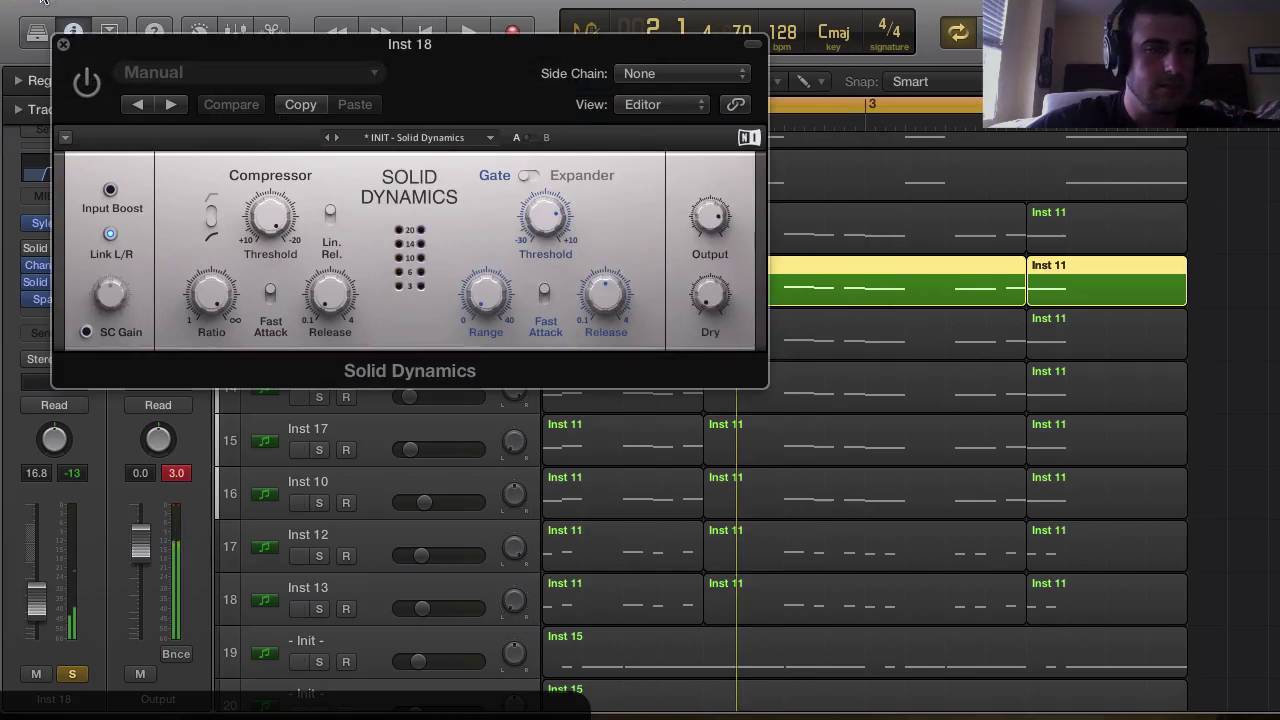Click the gate Range knob
Screen dimensions: 1280x720
[x=485, y=294]
